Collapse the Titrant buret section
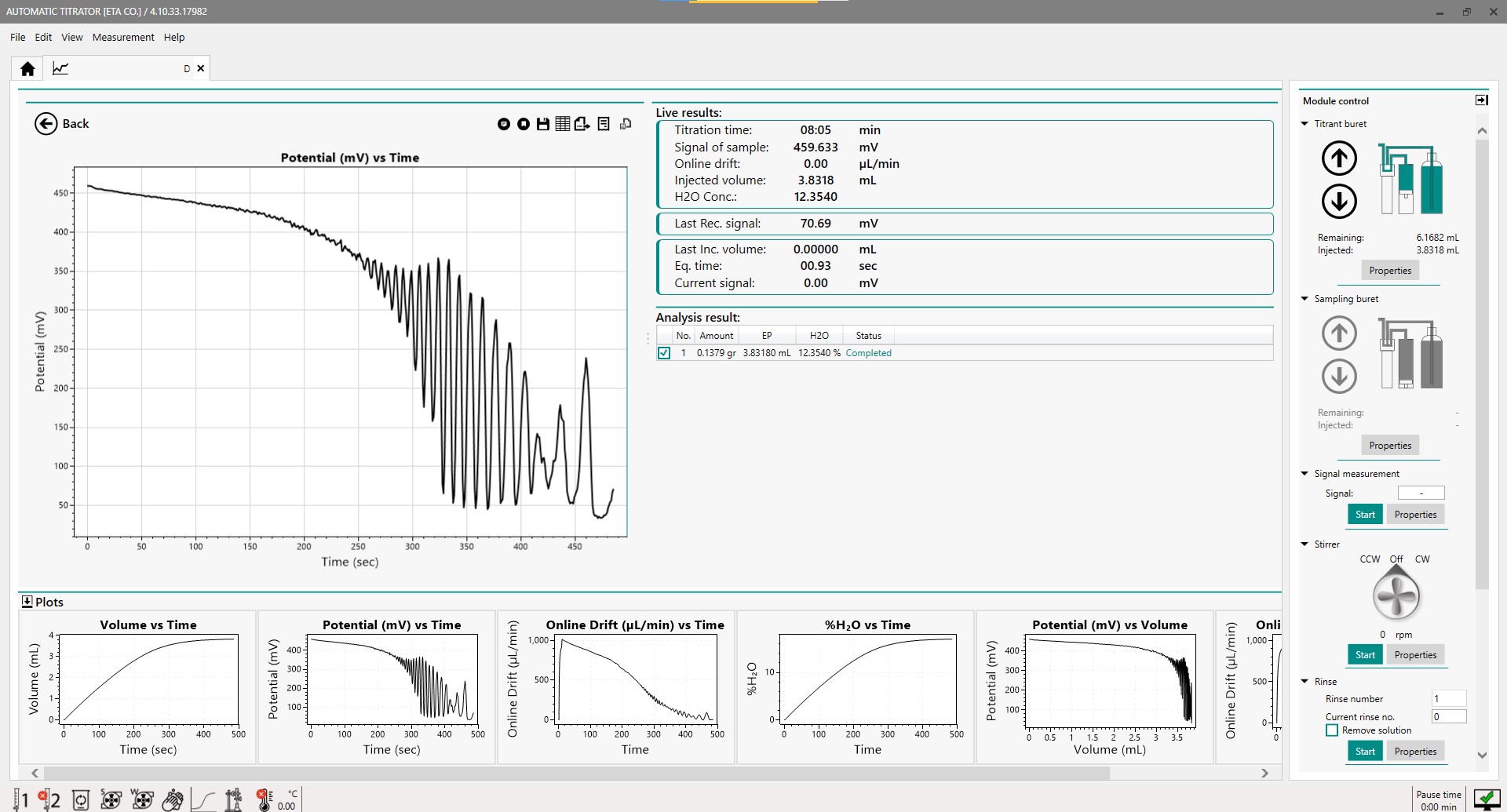This screenshot has width=1507, height=812. [x=1304, y=124]
